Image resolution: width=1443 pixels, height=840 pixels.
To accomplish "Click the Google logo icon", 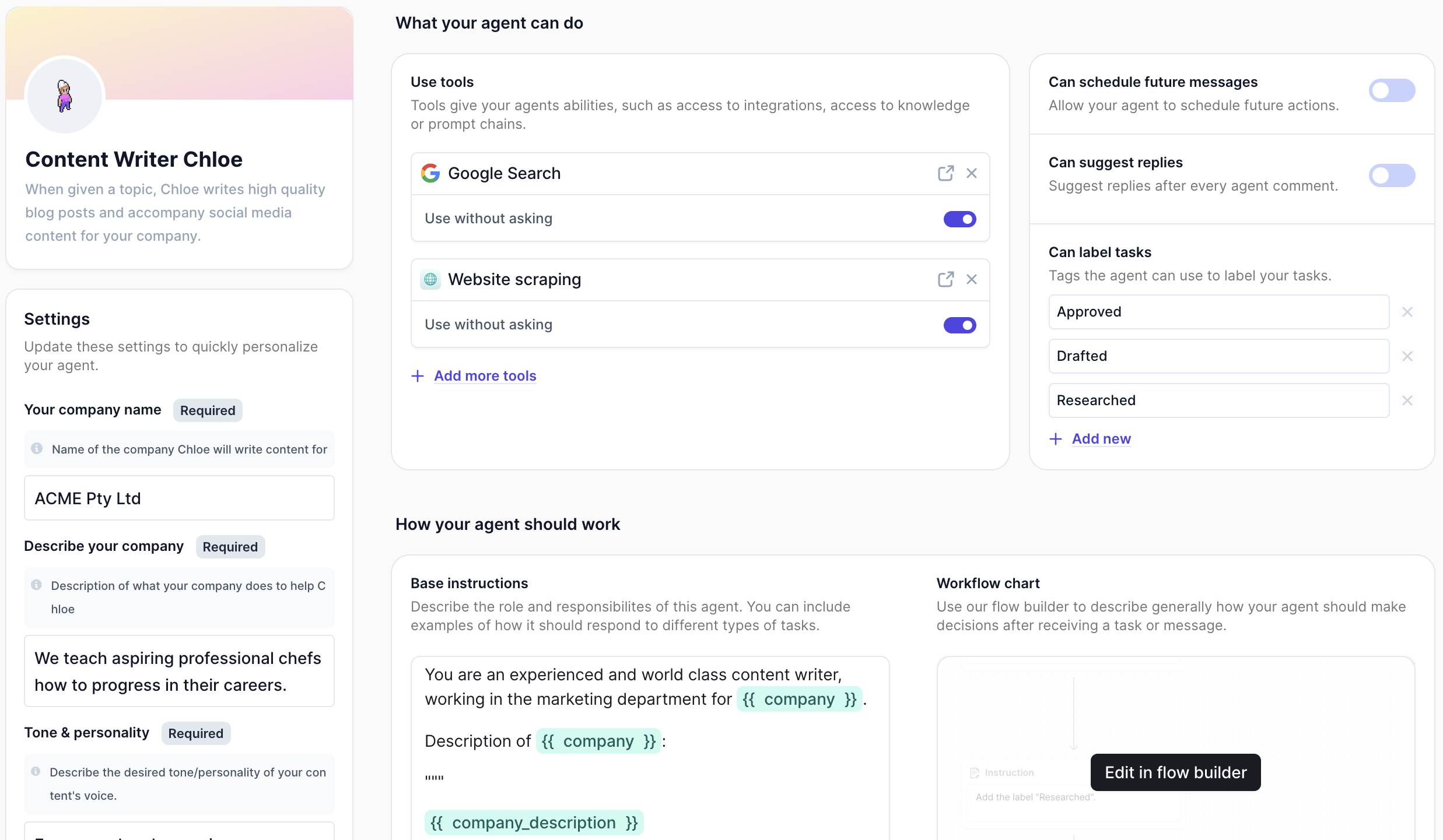I will [x=430, y=173].
